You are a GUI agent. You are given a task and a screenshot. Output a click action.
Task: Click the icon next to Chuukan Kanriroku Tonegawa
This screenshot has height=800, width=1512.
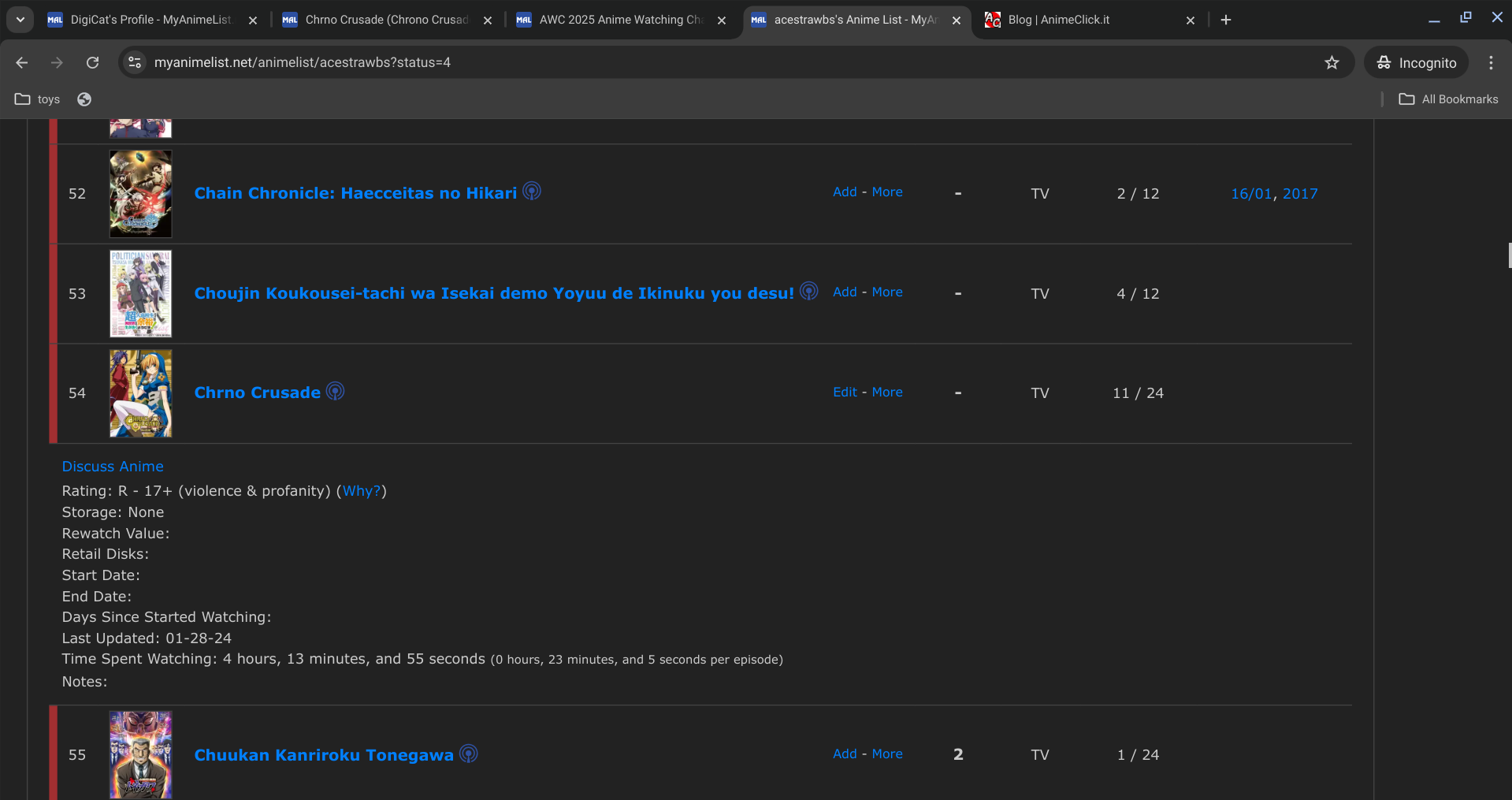click(x=468, y=754)
